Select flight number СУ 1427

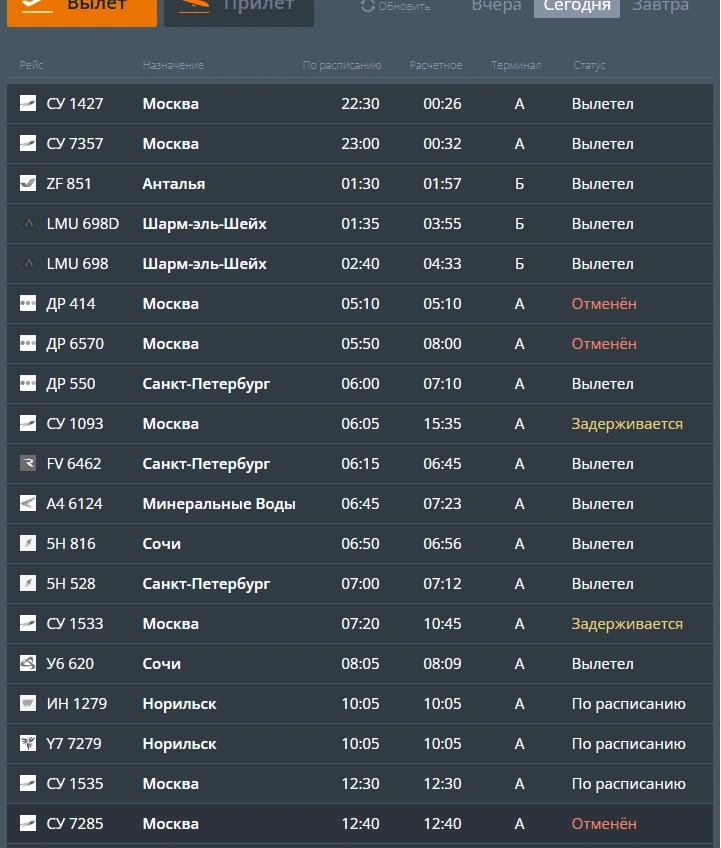pos(75,103)
